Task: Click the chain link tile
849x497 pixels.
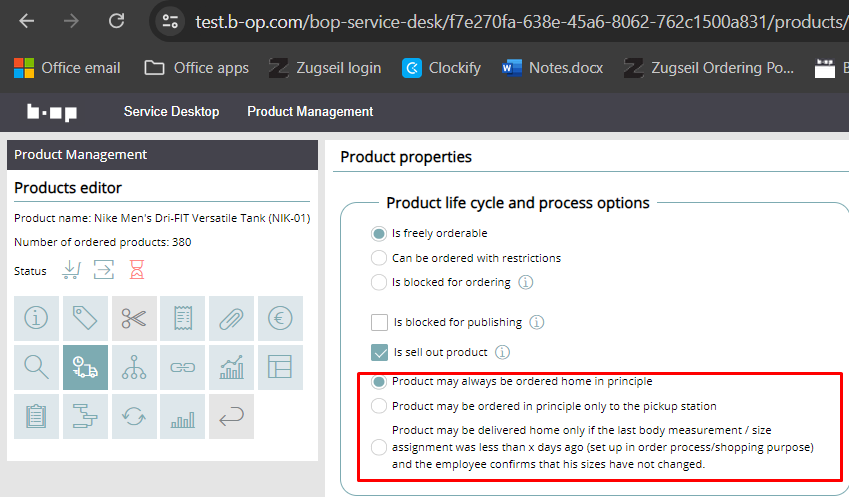Action: pyautogui.click(x=183, y=368)
